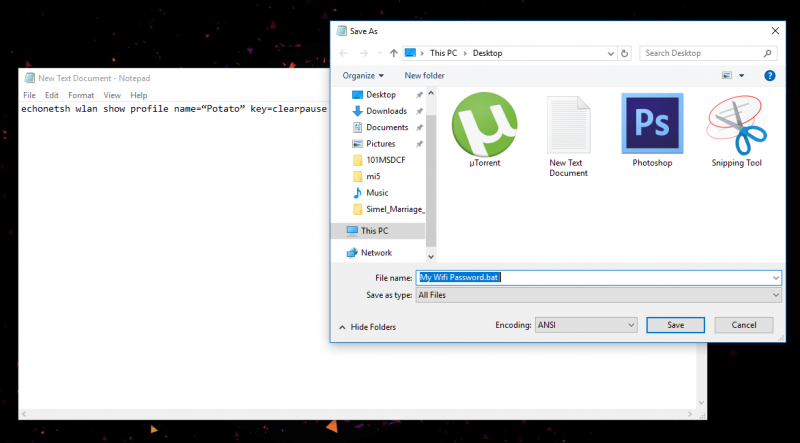Screen dimensions: 800x443
Task: Close the Save As dialog
Action: click(x=775, y=31)
